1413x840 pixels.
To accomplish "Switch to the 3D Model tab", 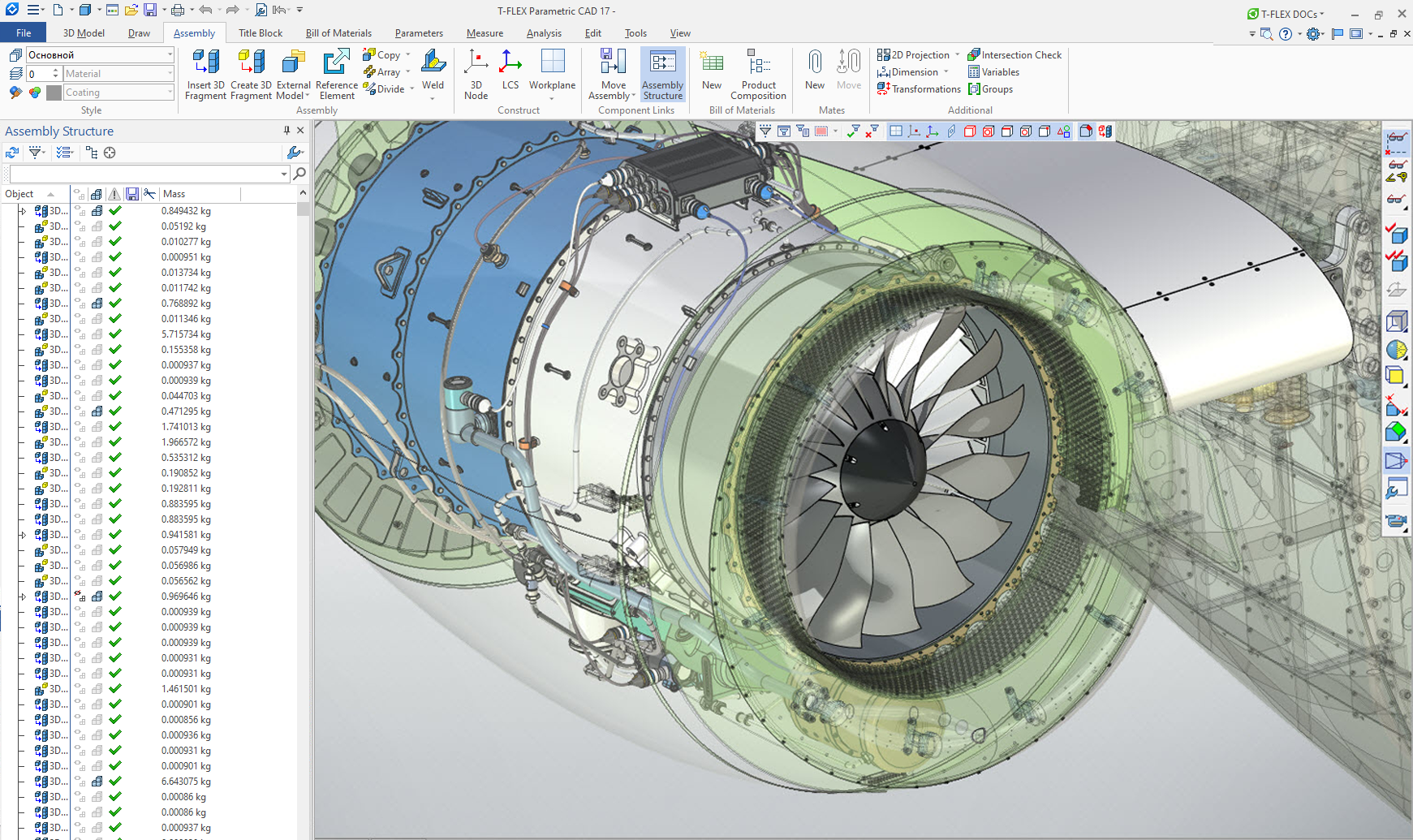I will point(84,33).
